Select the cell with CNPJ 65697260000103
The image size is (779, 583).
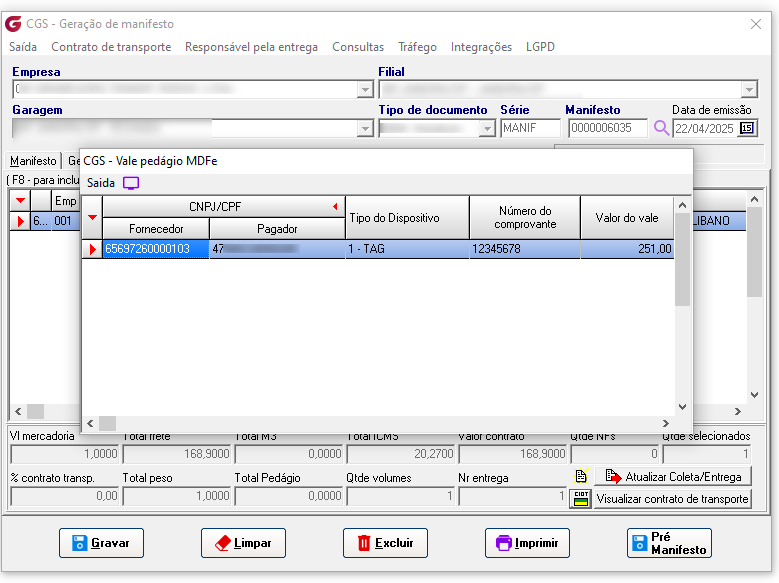tap(156, 249)
